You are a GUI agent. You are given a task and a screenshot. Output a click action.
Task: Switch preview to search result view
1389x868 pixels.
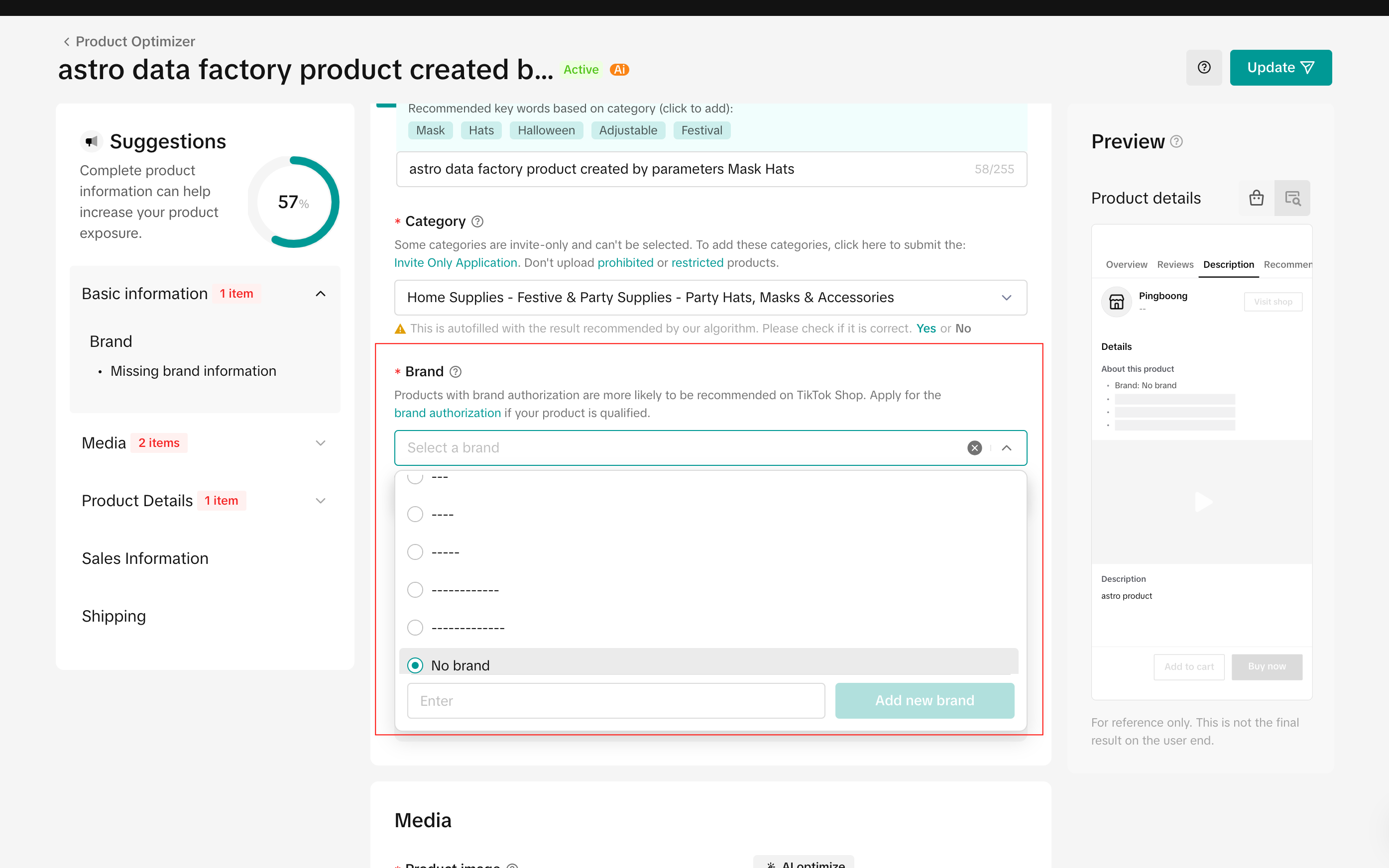click(x=1292, y=198)
